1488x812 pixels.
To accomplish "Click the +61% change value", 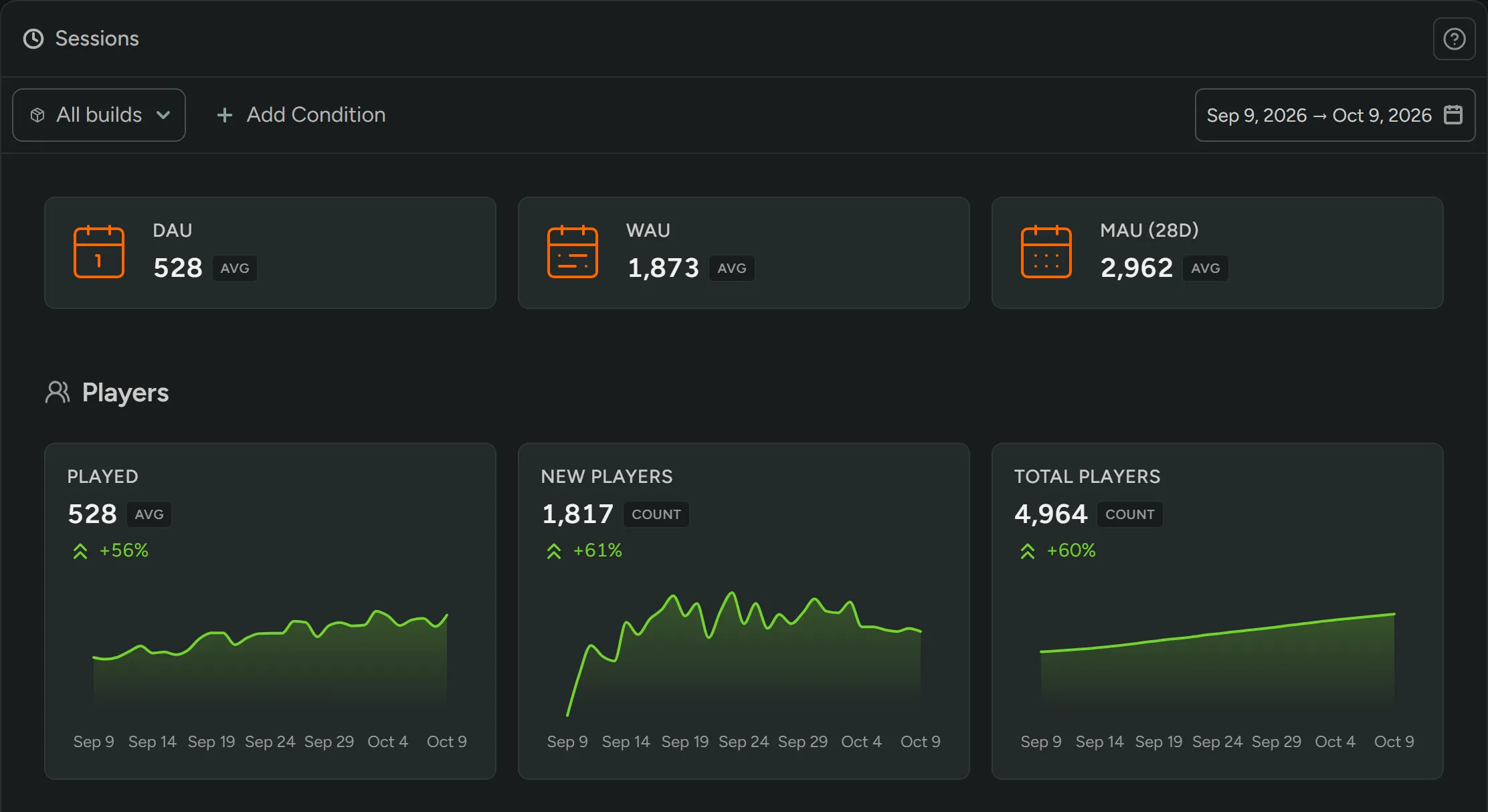I will click(x=597, y=550).
